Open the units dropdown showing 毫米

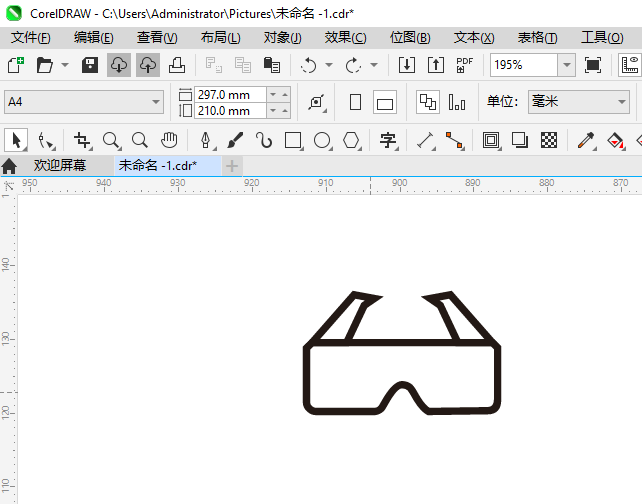(x=579, y=102)
